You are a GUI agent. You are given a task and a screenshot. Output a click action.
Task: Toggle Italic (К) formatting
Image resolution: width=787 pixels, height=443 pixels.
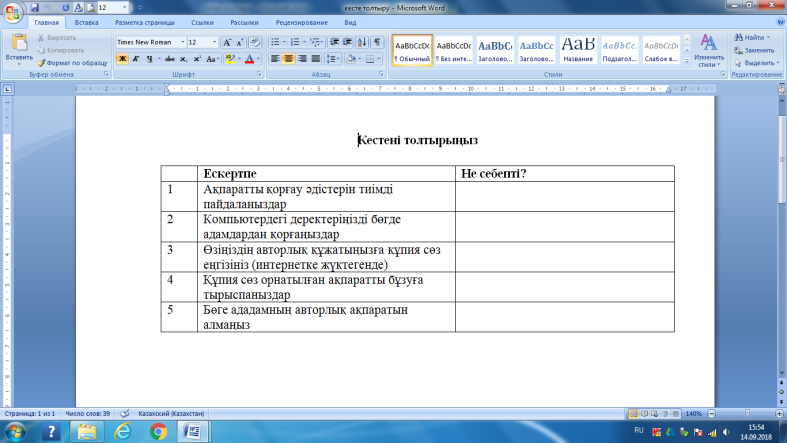pyautogui.click(x=136, y=59)
